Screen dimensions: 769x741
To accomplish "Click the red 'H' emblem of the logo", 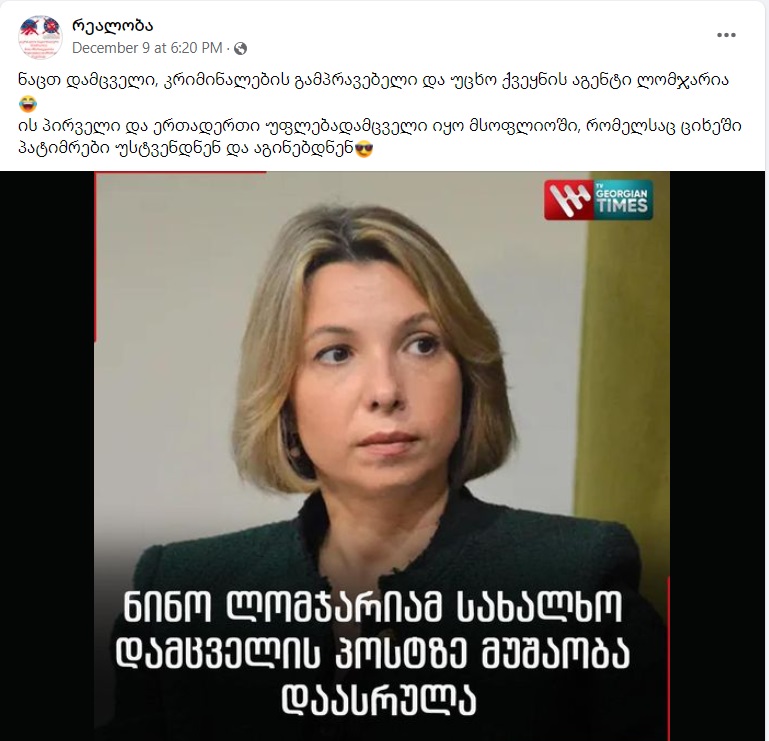I will pyautogui.click(x=569, y=200).
